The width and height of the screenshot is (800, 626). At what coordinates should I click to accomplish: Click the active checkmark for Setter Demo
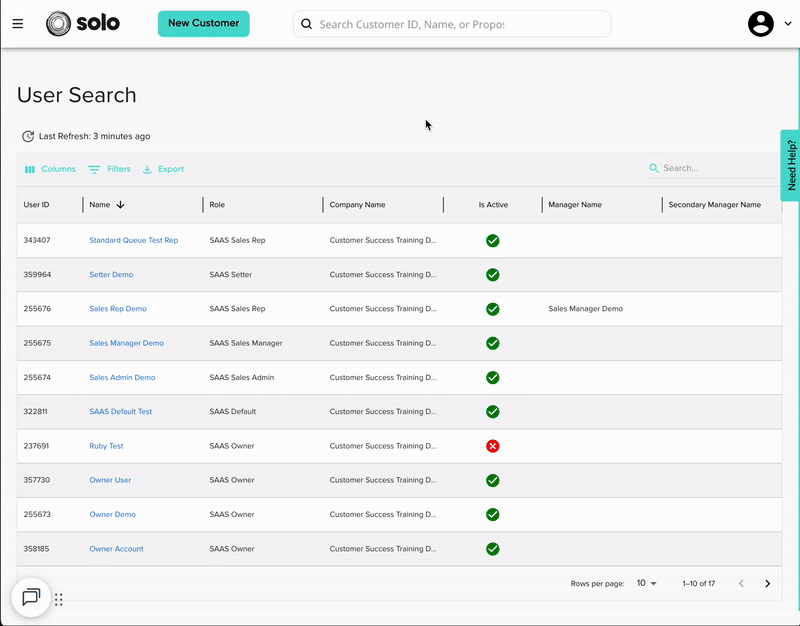coord(492,274)
